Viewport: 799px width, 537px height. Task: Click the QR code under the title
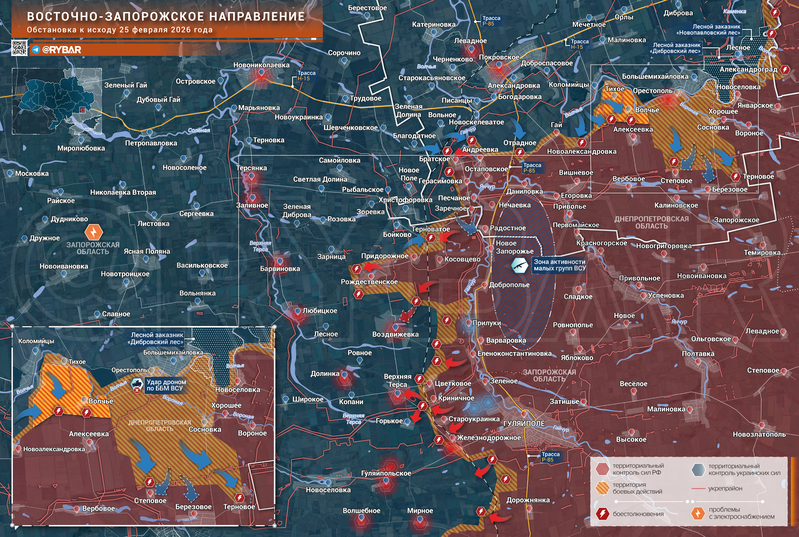[x=17, y=49]
